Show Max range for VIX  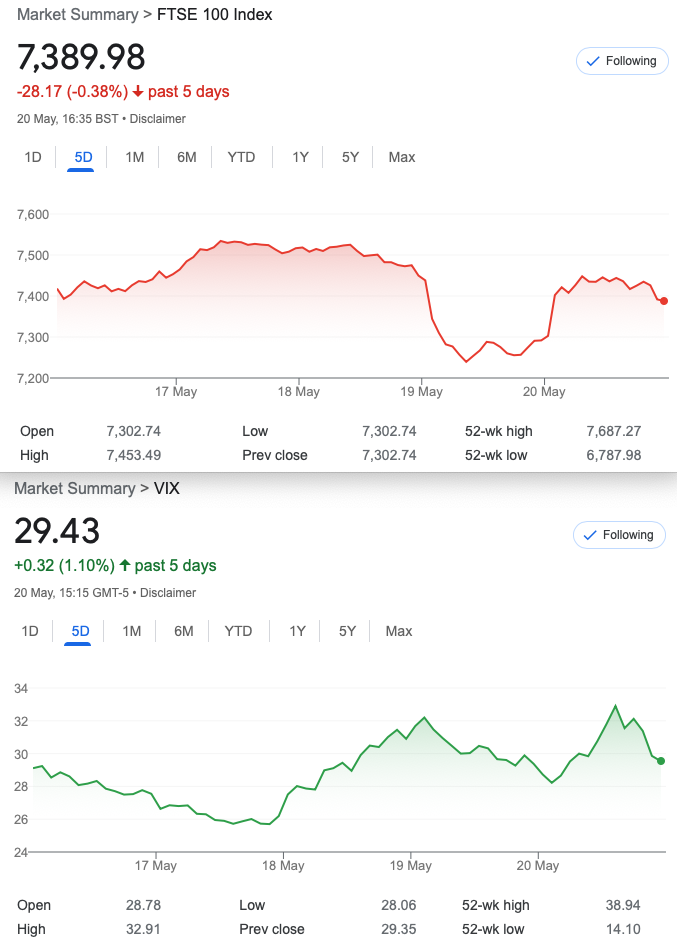coord(399,631)
